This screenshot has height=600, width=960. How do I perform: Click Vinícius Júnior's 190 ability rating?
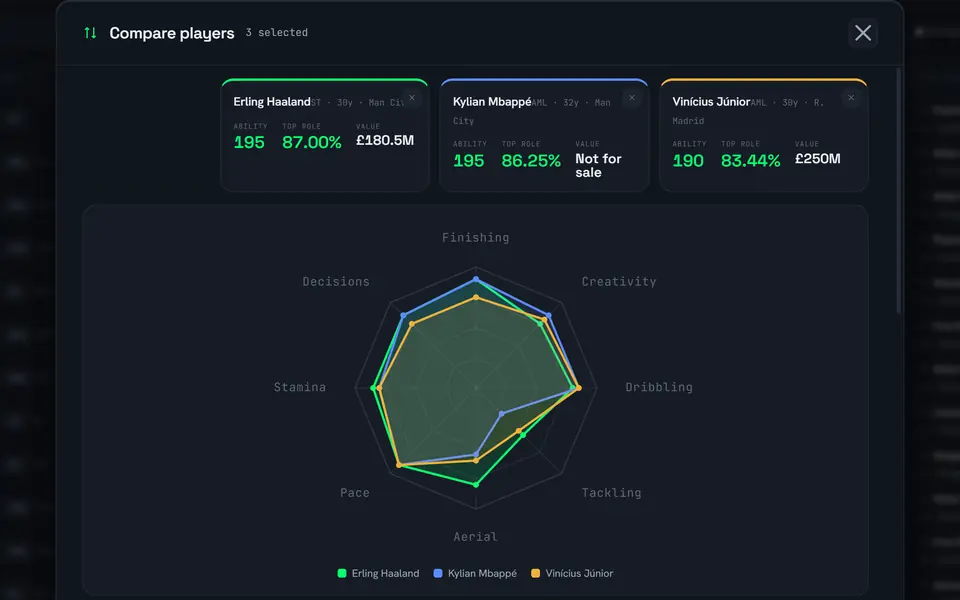pos(688,160)
